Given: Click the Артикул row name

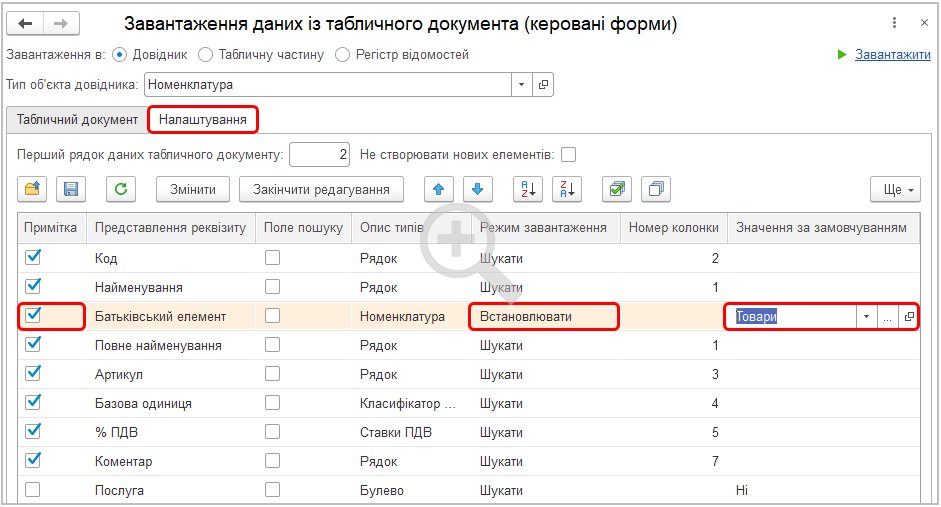Looking at the screenshot, I should pos(119,374).
